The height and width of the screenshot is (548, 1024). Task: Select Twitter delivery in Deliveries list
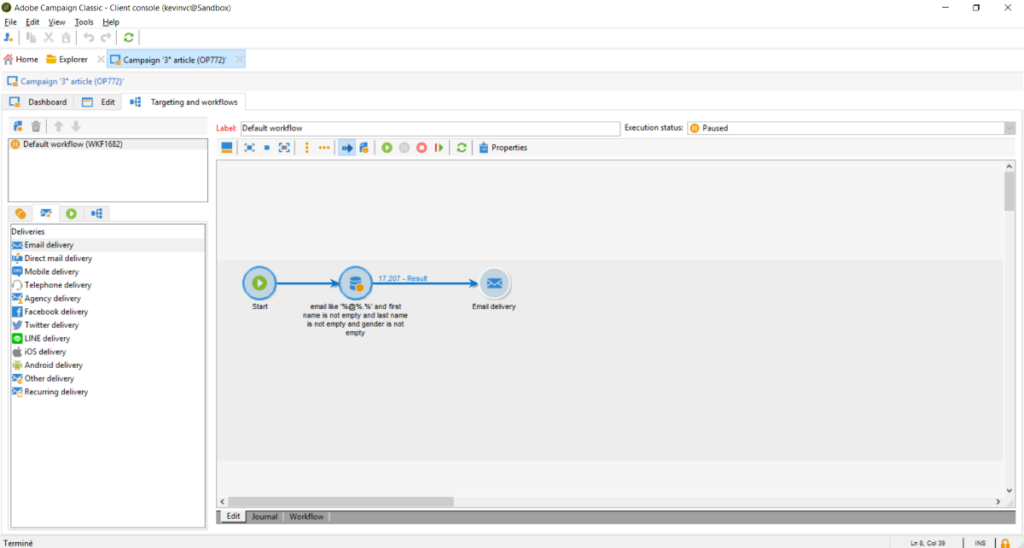[x=50, y=325]
